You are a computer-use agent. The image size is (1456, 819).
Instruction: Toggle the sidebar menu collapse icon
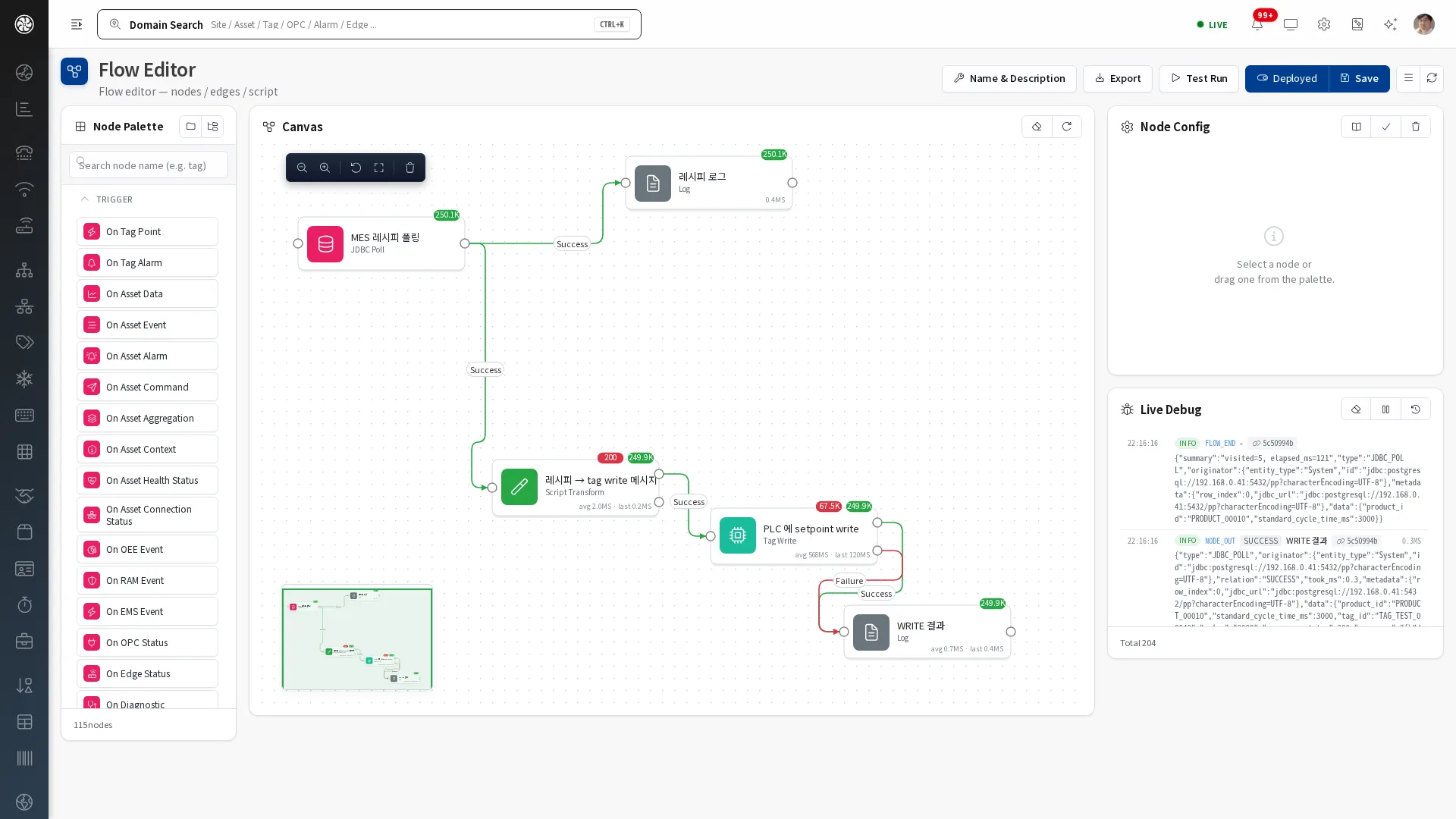click(x=77, y=24)
